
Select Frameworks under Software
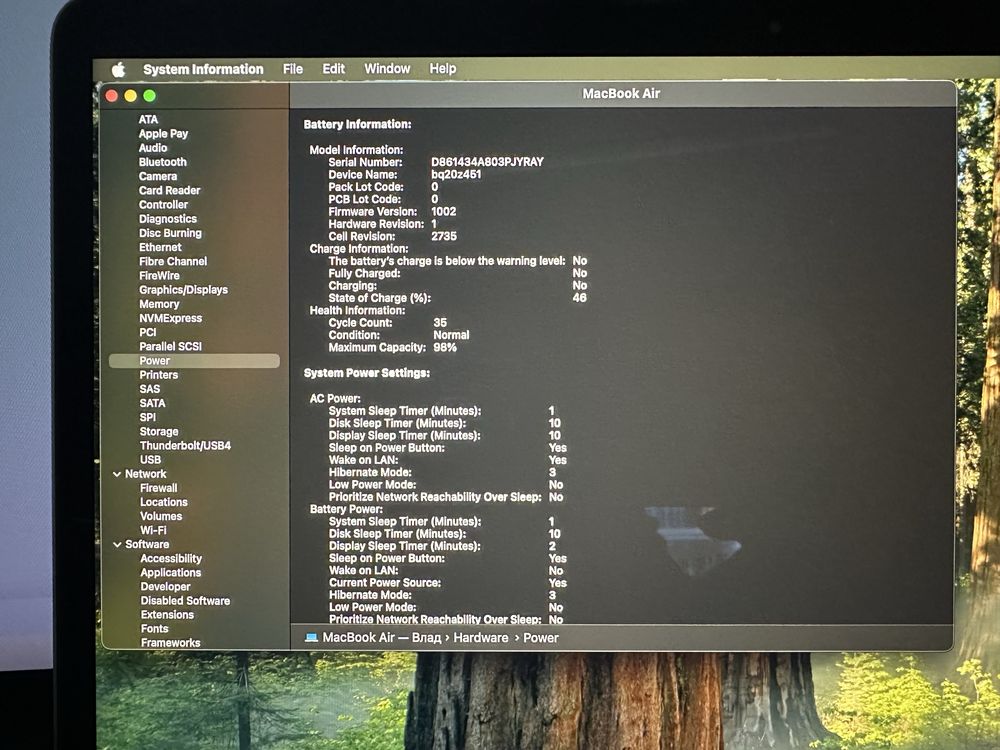point(170,642)
